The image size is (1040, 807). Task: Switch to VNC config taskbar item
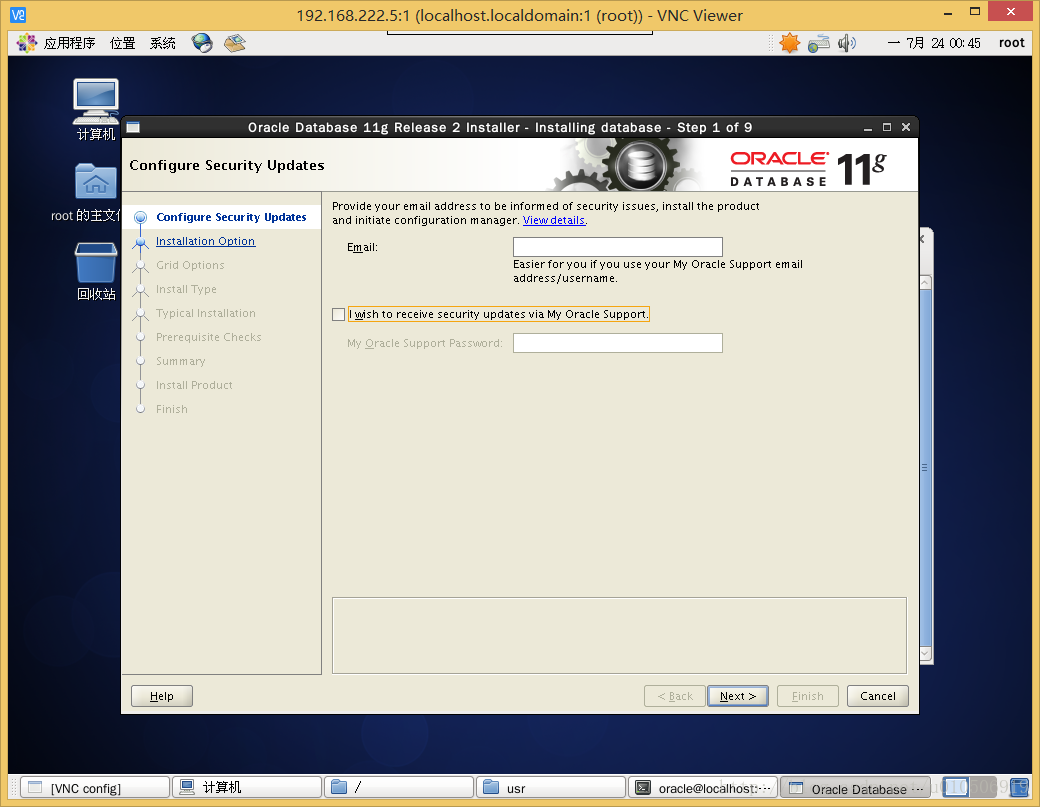coord(95,787)
